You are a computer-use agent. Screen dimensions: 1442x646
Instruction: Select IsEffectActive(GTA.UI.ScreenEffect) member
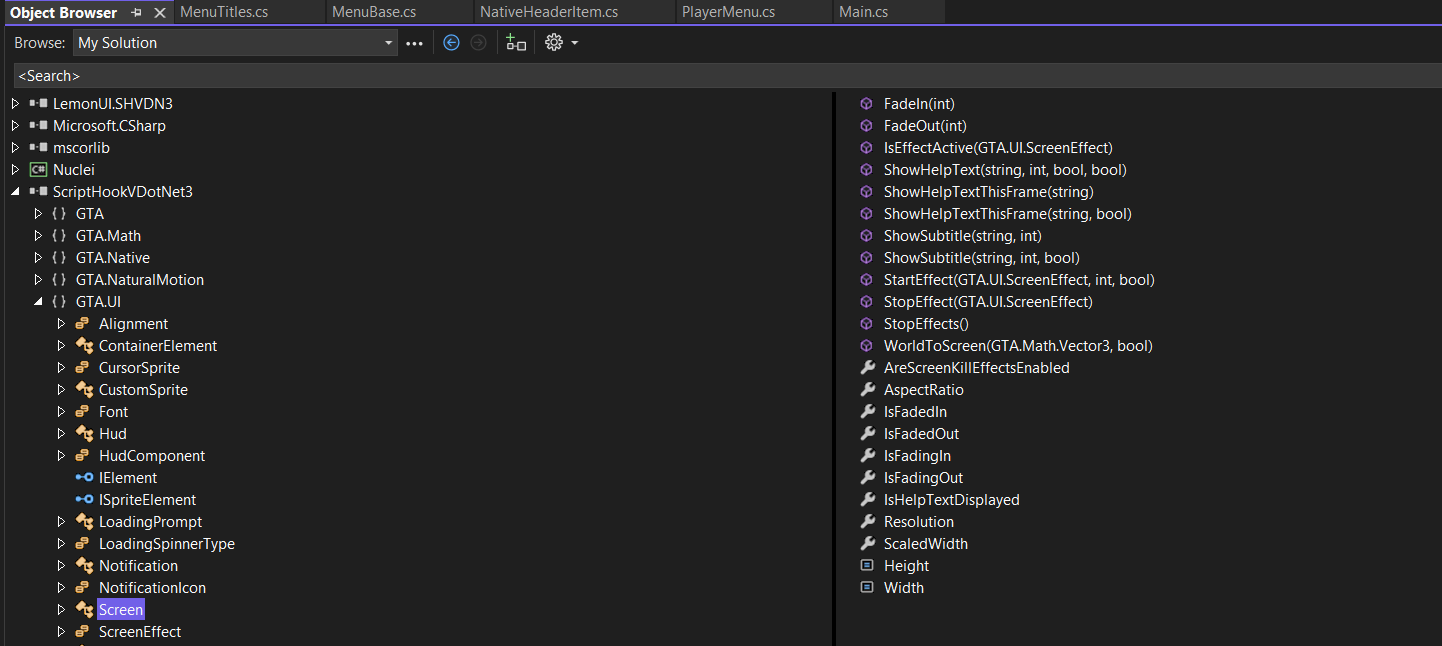click(998, 148)
